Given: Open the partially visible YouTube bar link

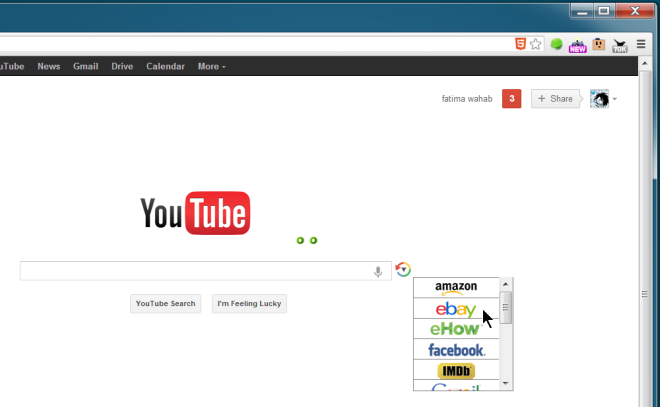Looking at the screenshot, I should pyautogui.click(x=12, y=67).
